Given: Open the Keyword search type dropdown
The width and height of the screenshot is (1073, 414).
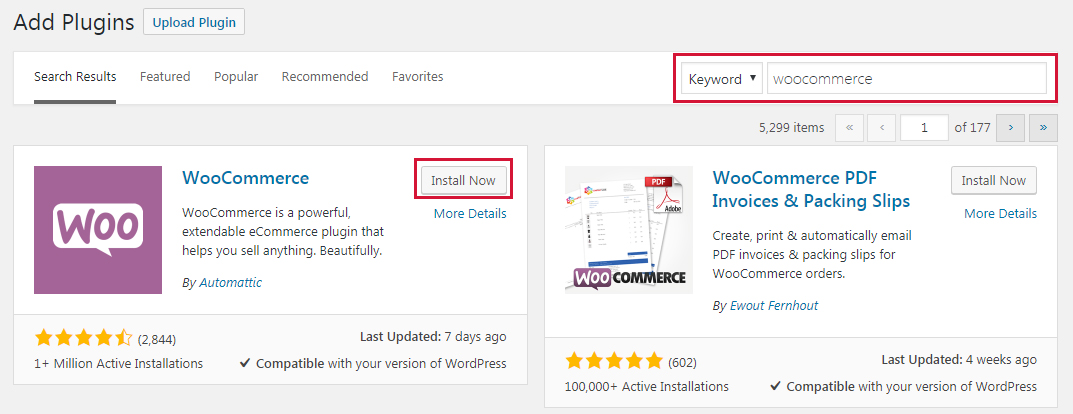Looking at the screenshot, I should [722, 79].
